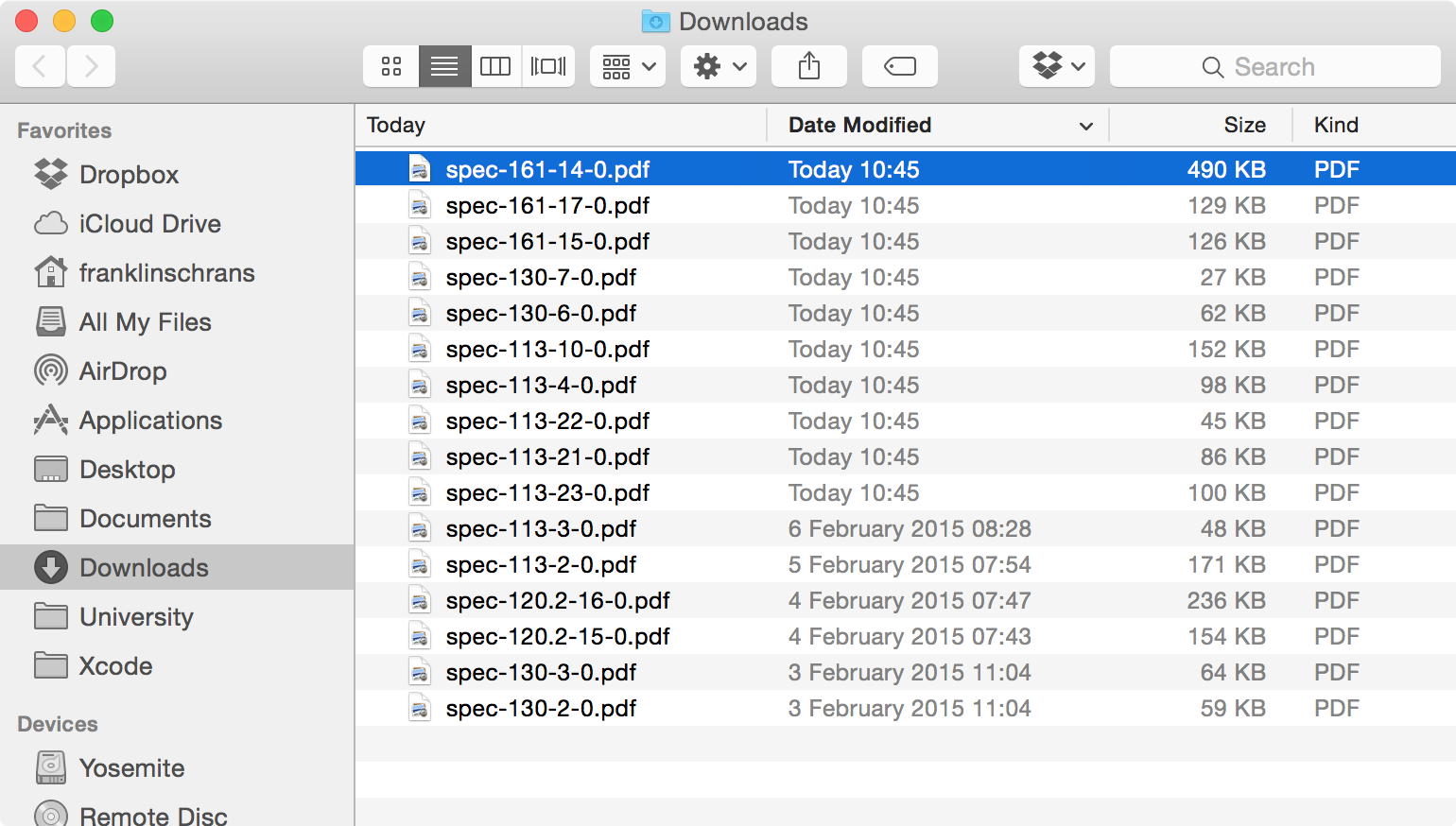Open the item arrangement dropdown
Viewport: 1456px width, 826px height.
tap(628, 66)
